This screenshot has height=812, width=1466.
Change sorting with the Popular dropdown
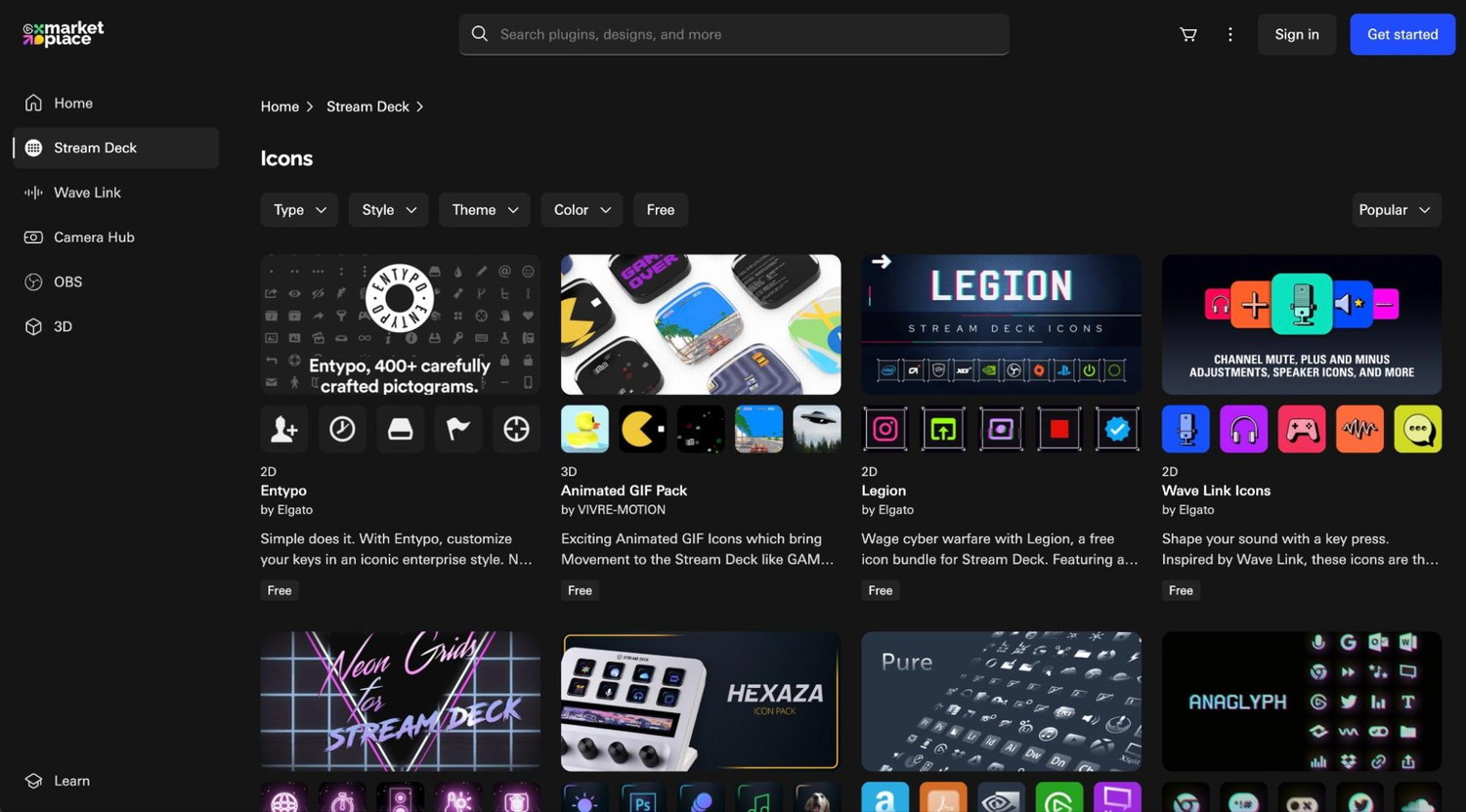coord(1396,210)
